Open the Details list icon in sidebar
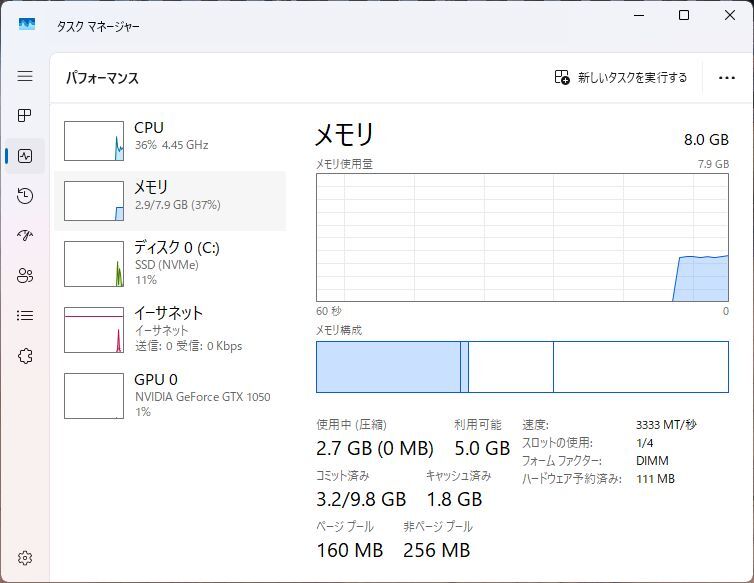Image resolution: width=754 pixels, height=583 pixels. [x=25, y=316]
